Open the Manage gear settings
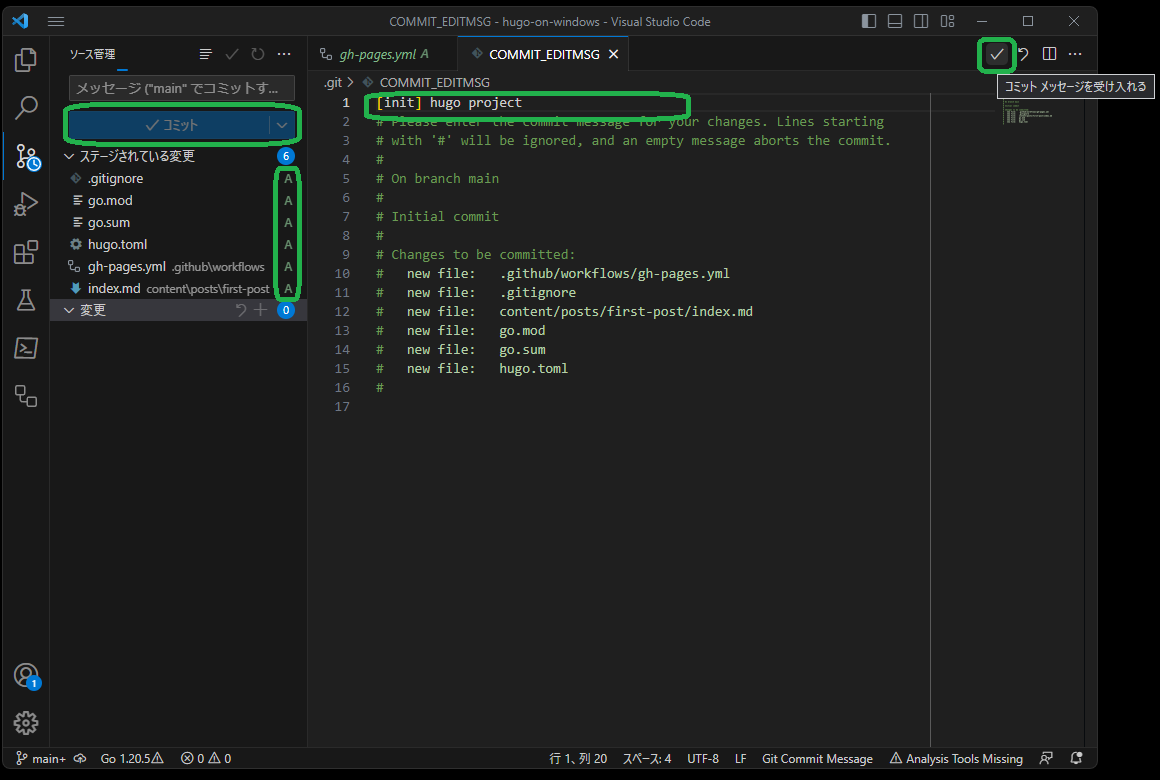The width and height of the screenshot is (1160, 780). [26, 722]
